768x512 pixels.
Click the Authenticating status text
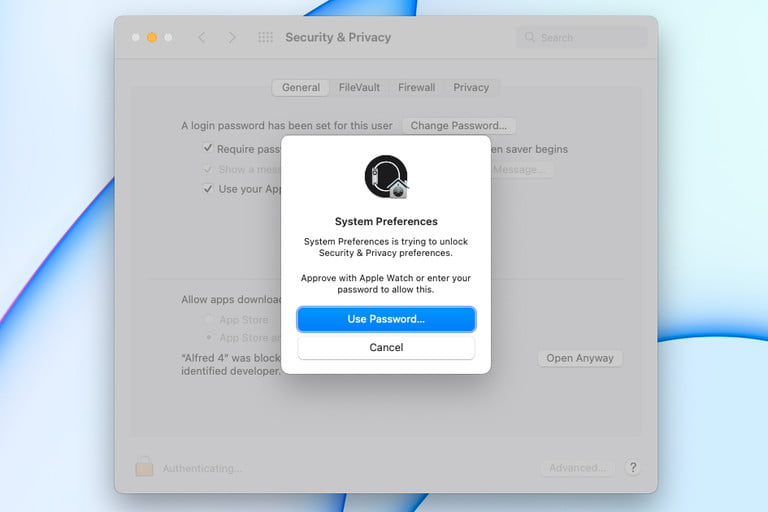click(202, 468)
